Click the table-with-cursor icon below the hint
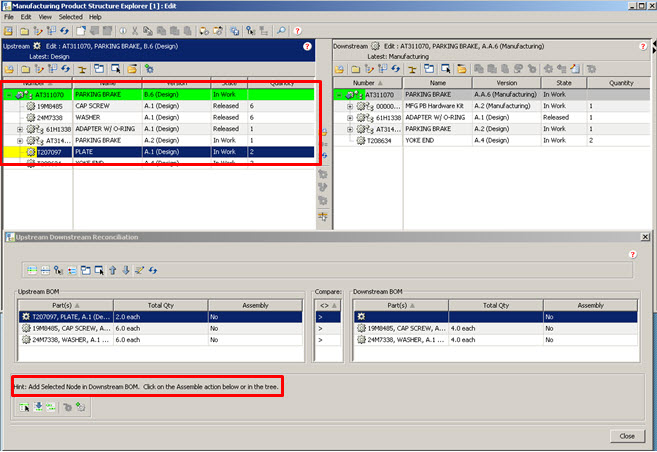Viewport: 657px width, 452px height. click(x=24, y=407)
